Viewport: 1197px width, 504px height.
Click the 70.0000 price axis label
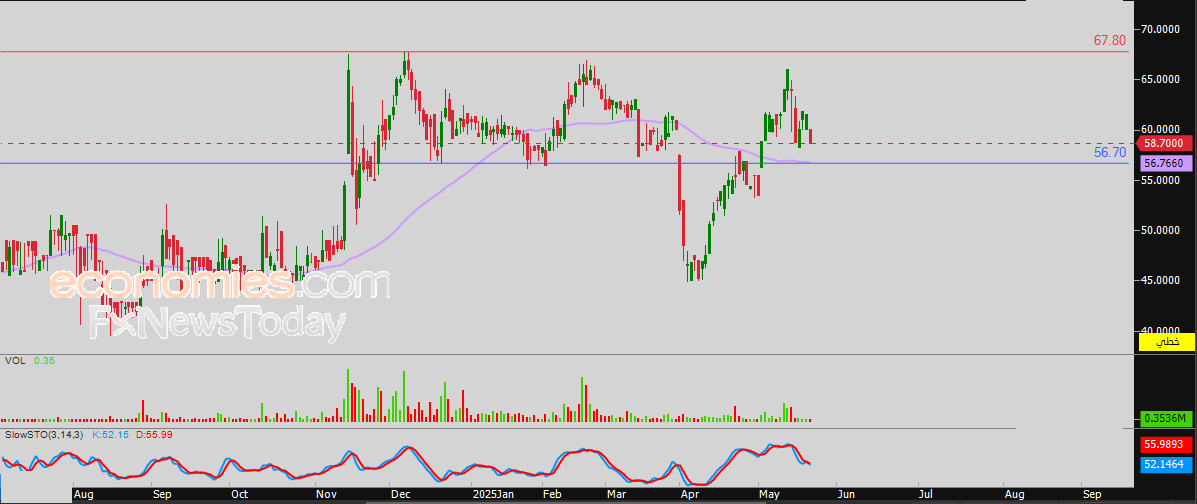tap(1164, 30)
